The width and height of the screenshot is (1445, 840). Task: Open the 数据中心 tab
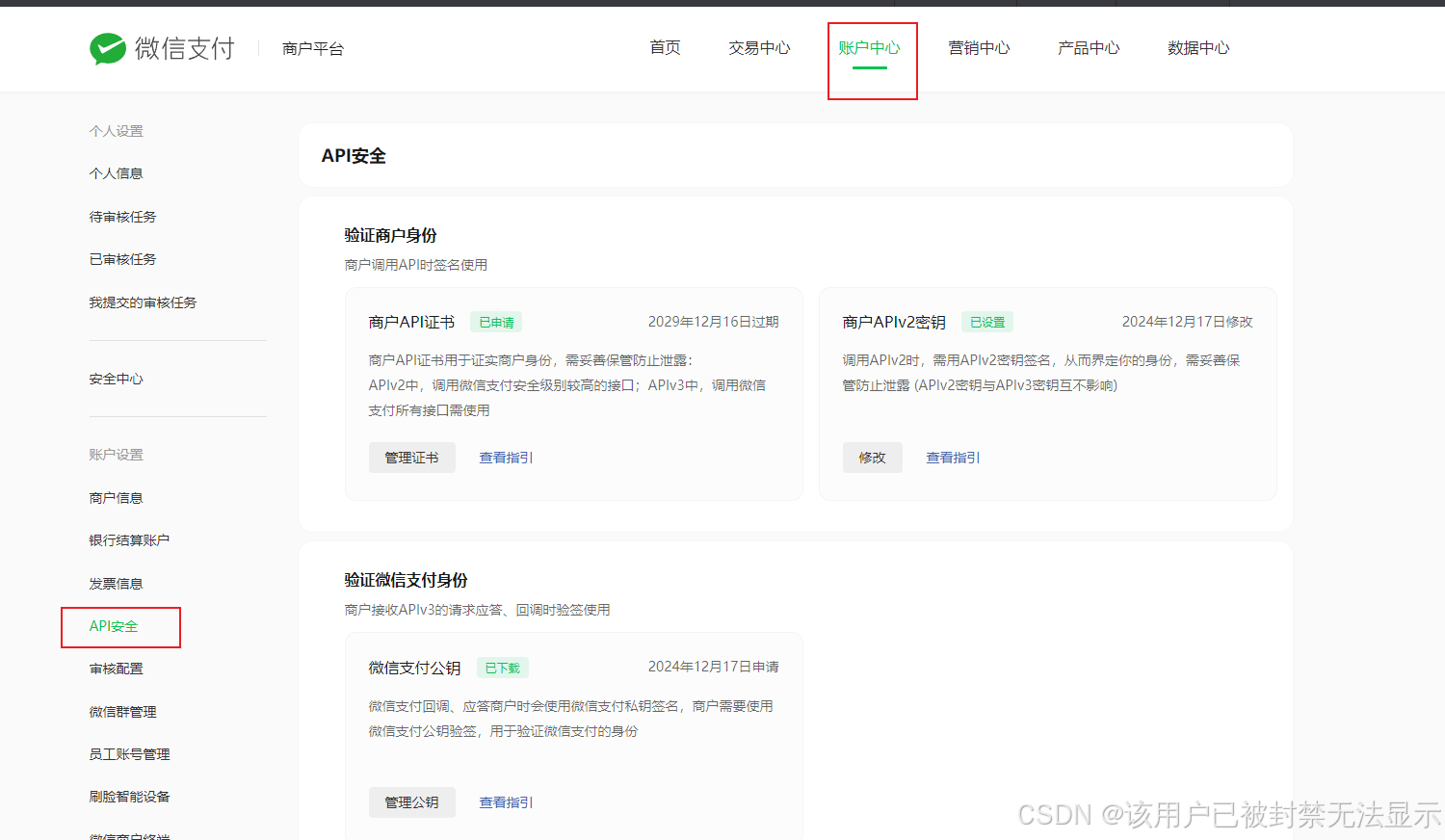pyautogui.click(x=1199, y=48)
